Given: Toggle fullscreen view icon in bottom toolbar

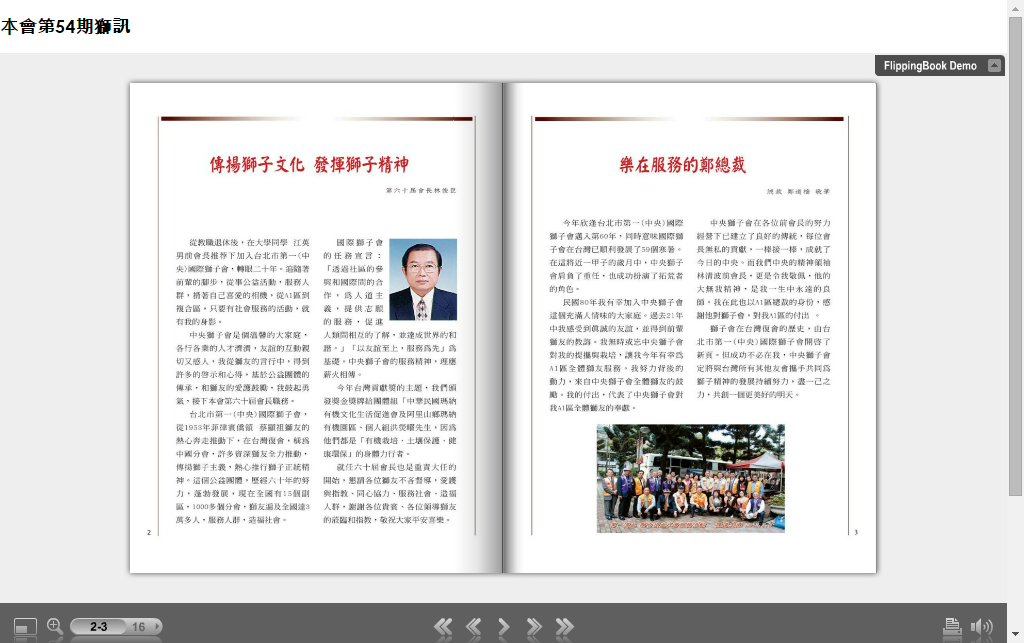Looking at the screenshot, I should tap(25, 627).
